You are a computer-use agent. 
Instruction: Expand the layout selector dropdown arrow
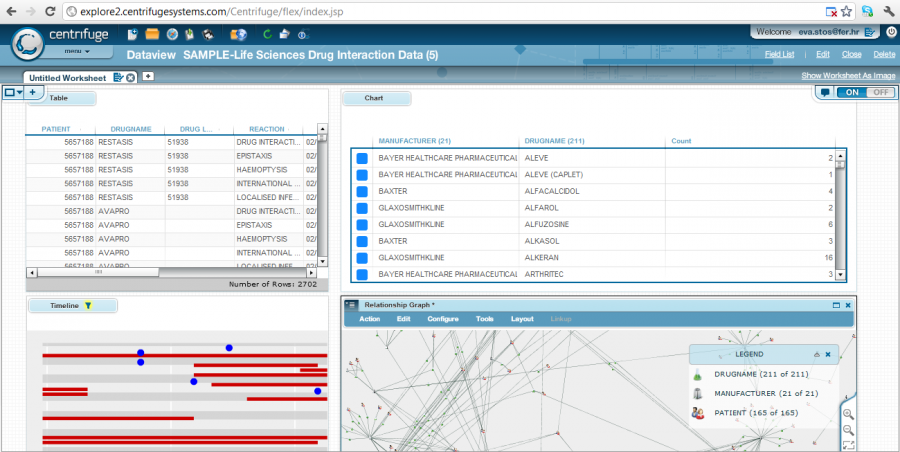coord(19,93)
